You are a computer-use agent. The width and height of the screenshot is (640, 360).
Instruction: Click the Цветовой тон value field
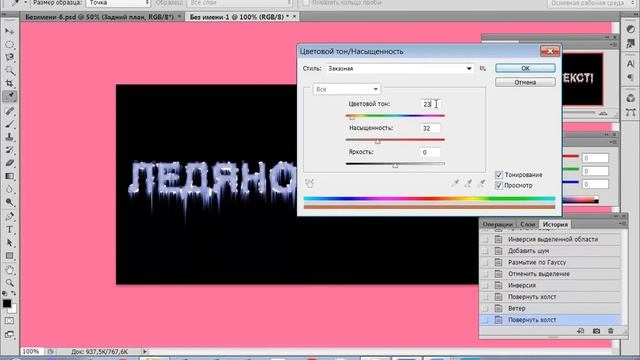click(430, 104)
